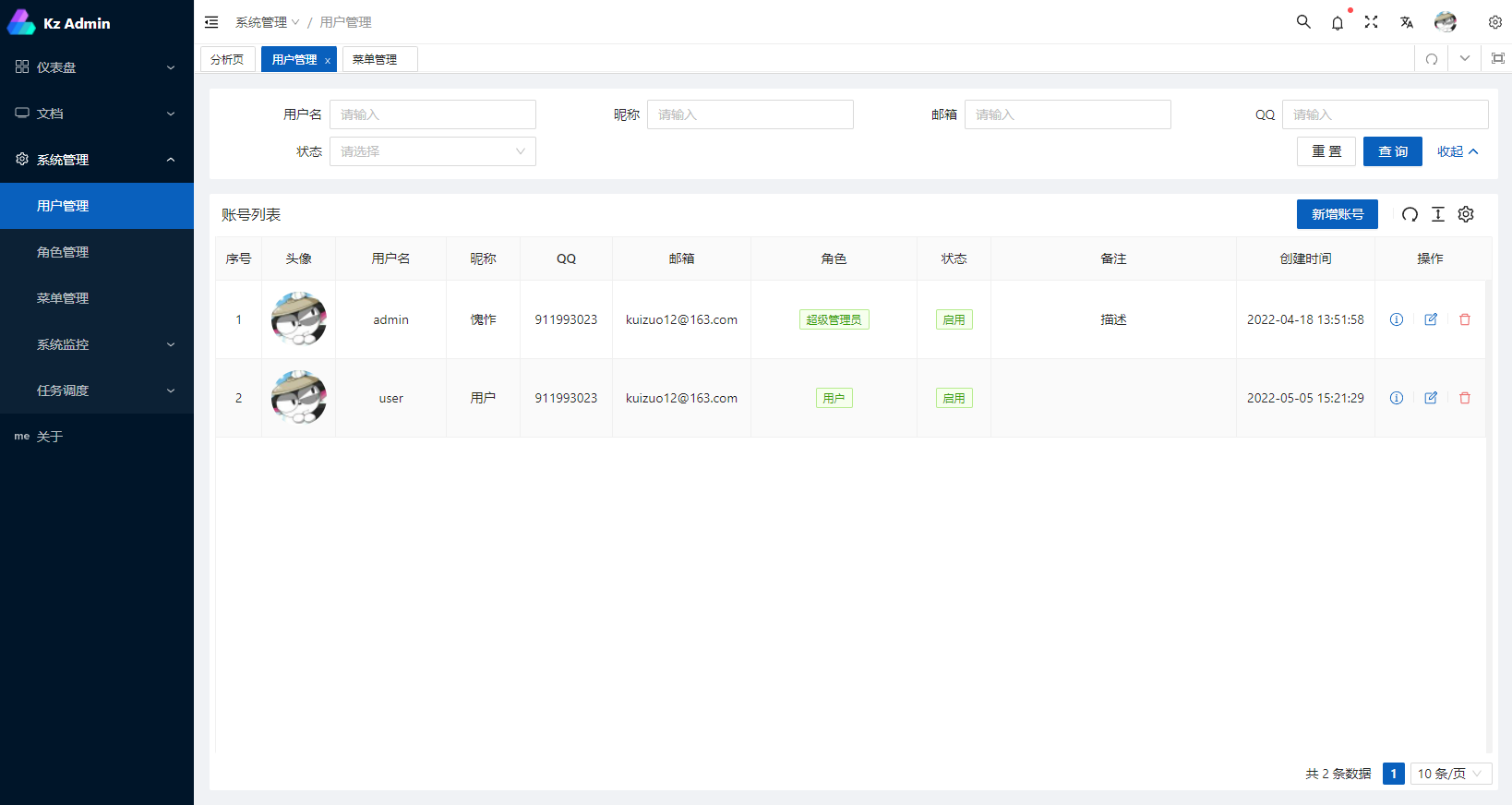1512x805 pixels.
Task: Open the language translation switcher
Action: 1406,22
